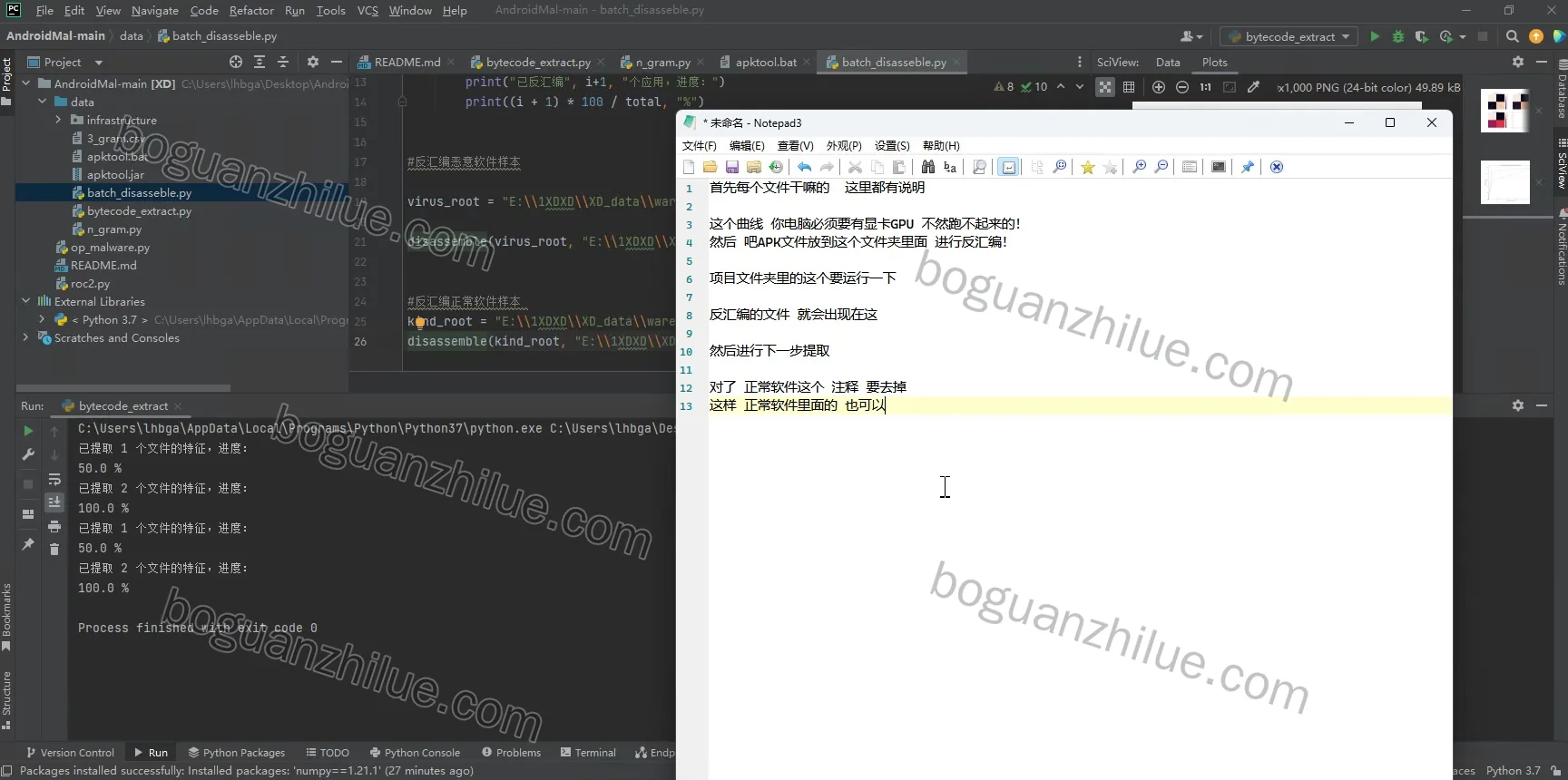Open the 设置(S) menu in Notepad3
This screenshot has width=1568, height=780.
point(892,146)
